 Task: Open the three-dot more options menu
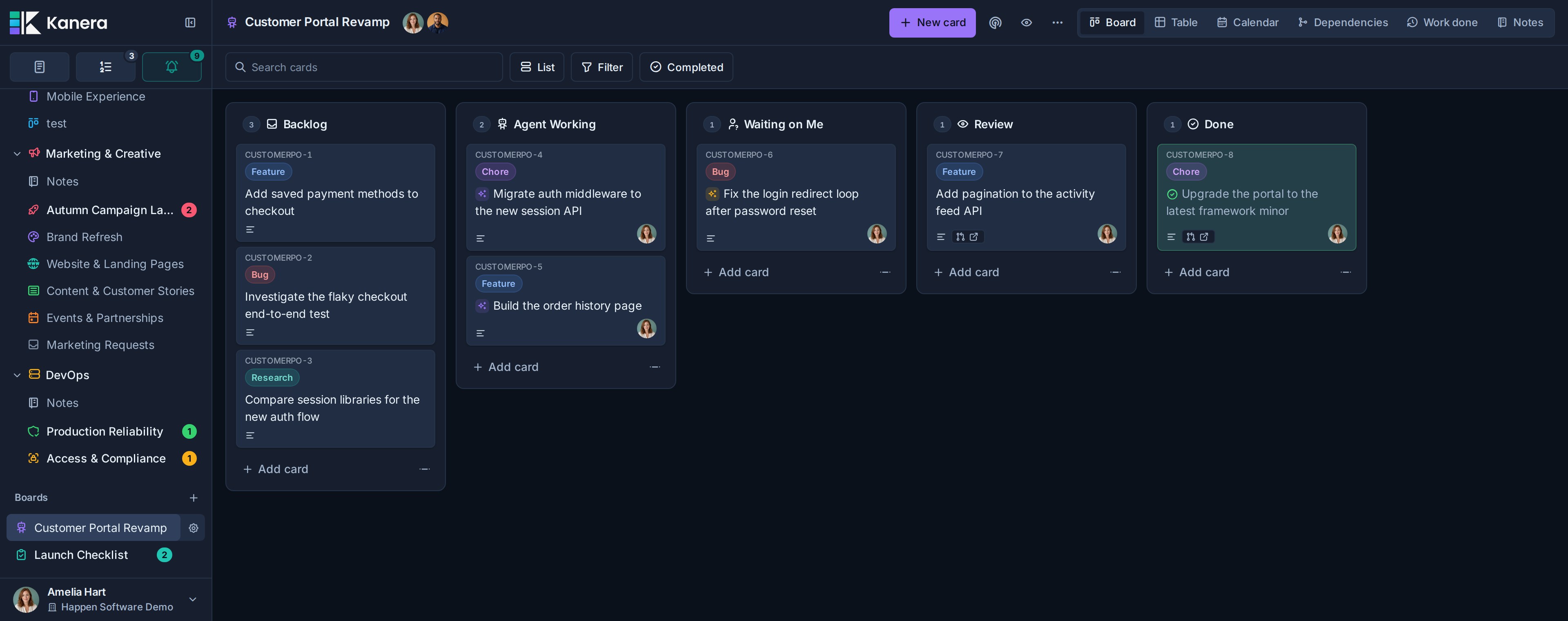[1057, 22]
